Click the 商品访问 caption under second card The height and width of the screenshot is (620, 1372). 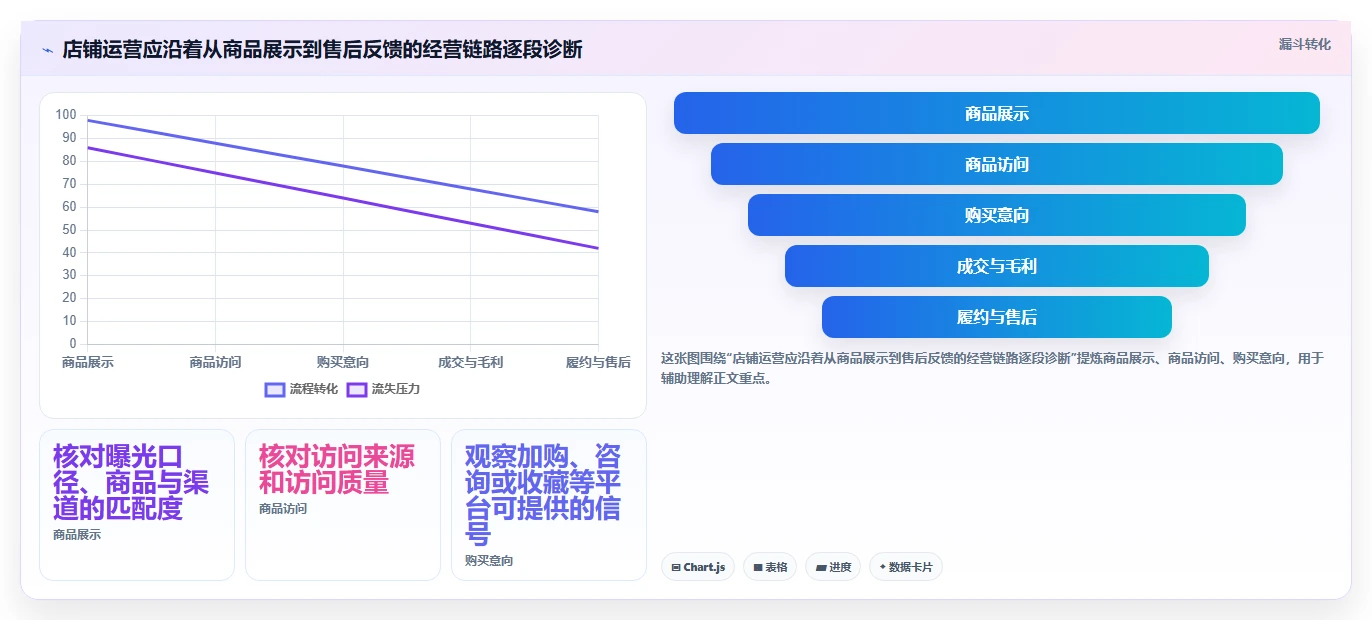pyautogui.click(x=283, y=509)
